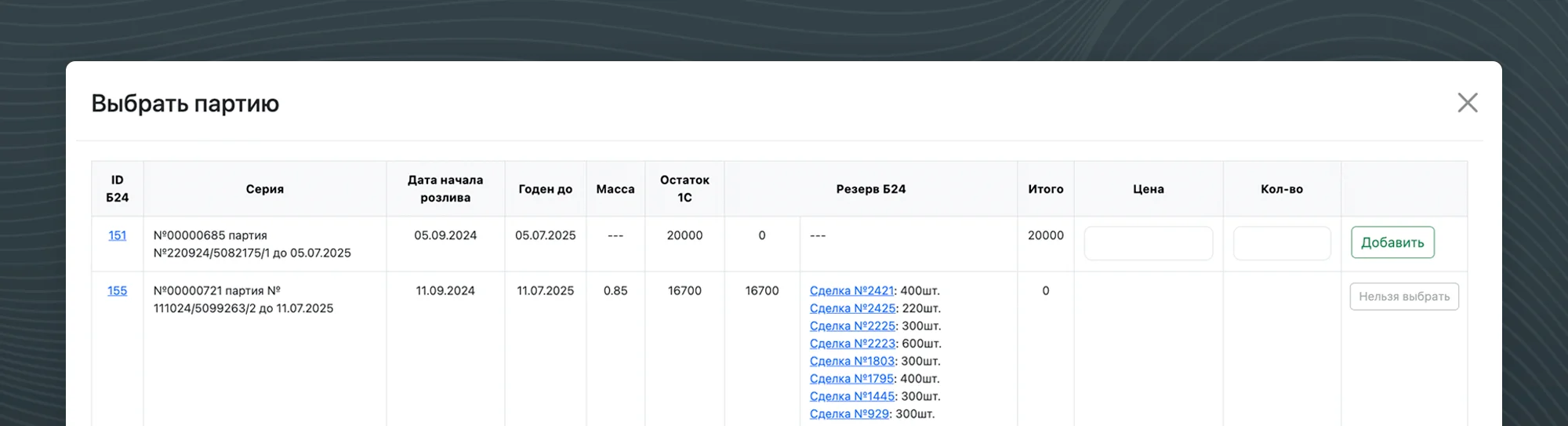
Task: Click the Резерв Б24 column header
Action: coord(870,189)
